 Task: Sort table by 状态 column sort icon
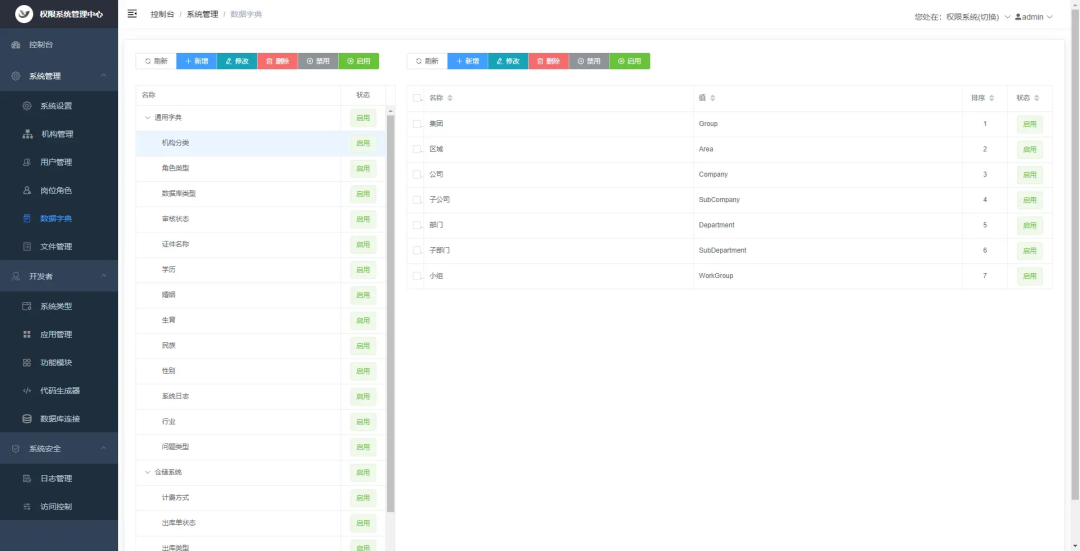[1037, 98]
